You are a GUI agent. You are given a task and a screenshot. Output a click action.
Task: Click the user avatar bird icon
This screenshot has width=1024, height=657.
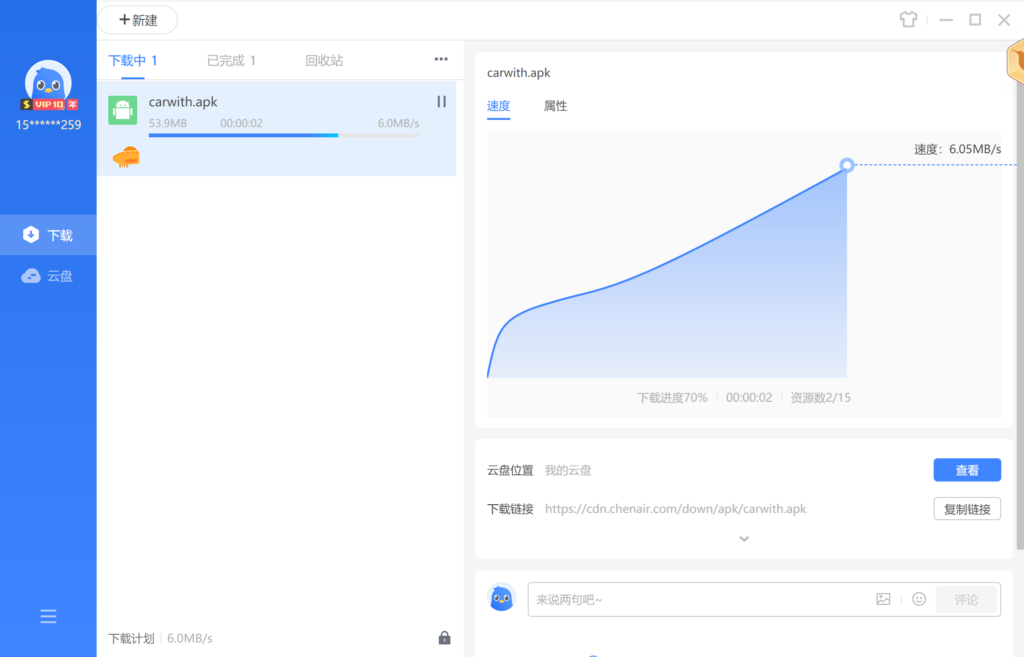[48, 83]
